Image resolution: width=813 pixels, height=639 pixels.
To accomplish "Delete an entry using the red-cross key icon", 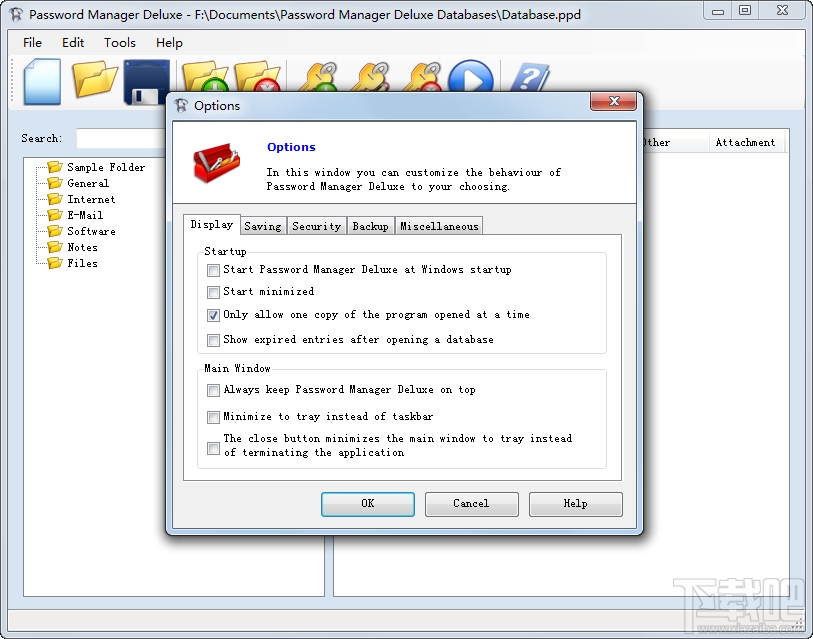I will (x=420, y=78).
